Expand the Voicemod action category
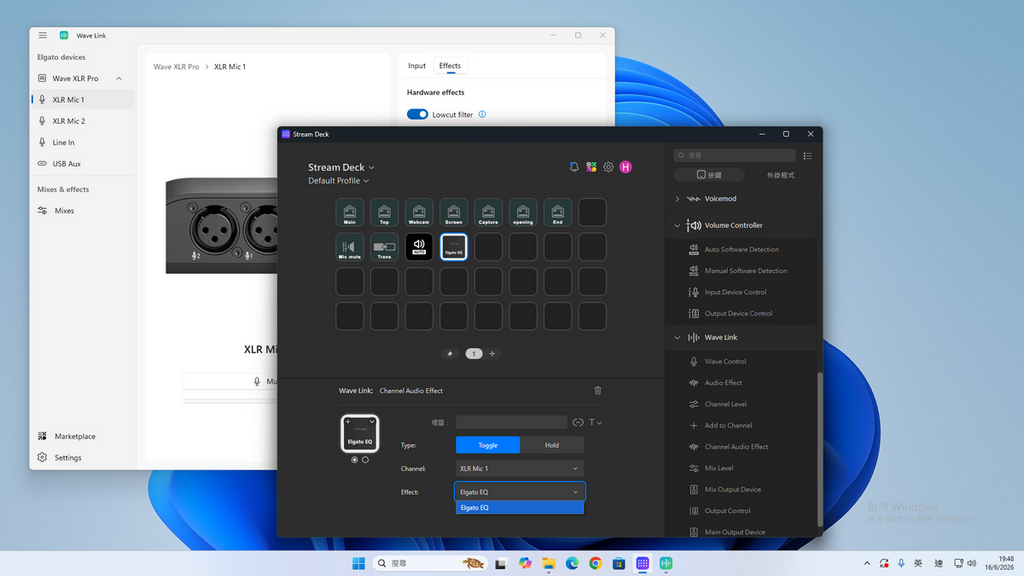Screen dimensions: 1024x576 click(x=677, y=199)
